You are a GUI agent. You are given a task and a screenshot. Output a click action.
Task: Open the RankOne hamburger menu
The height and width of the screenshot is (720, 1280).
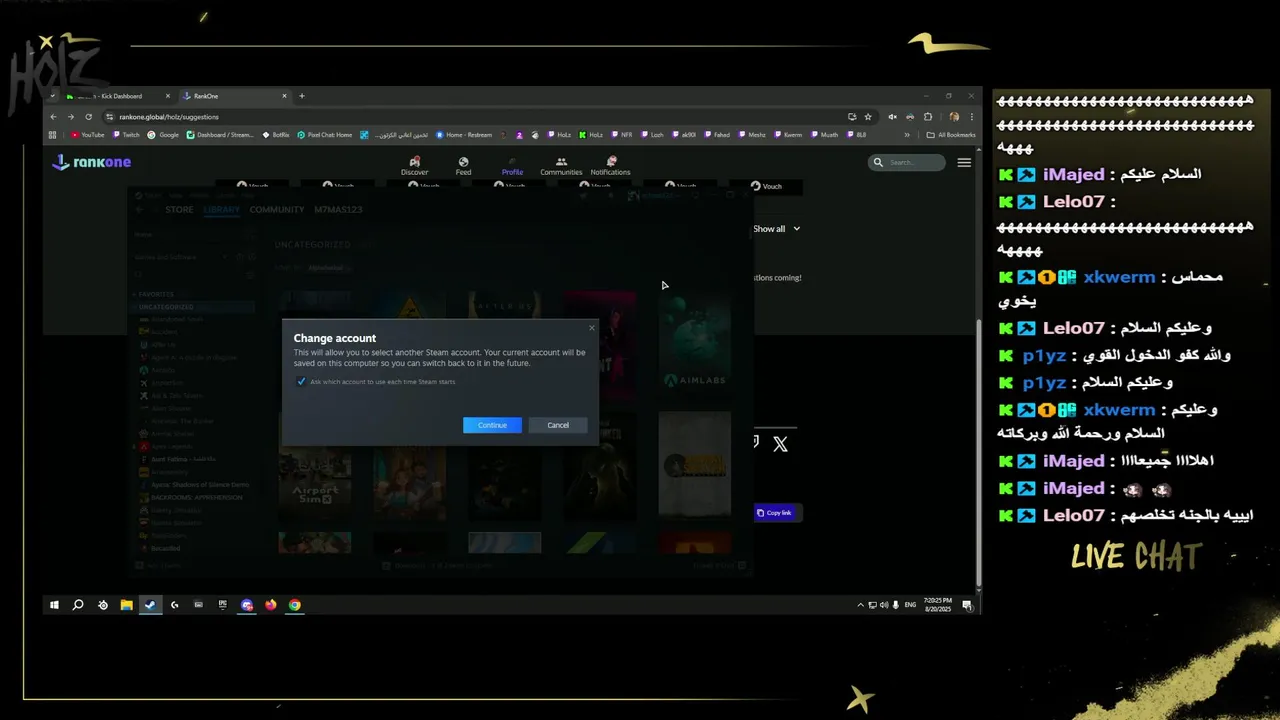tap(964, 162)
